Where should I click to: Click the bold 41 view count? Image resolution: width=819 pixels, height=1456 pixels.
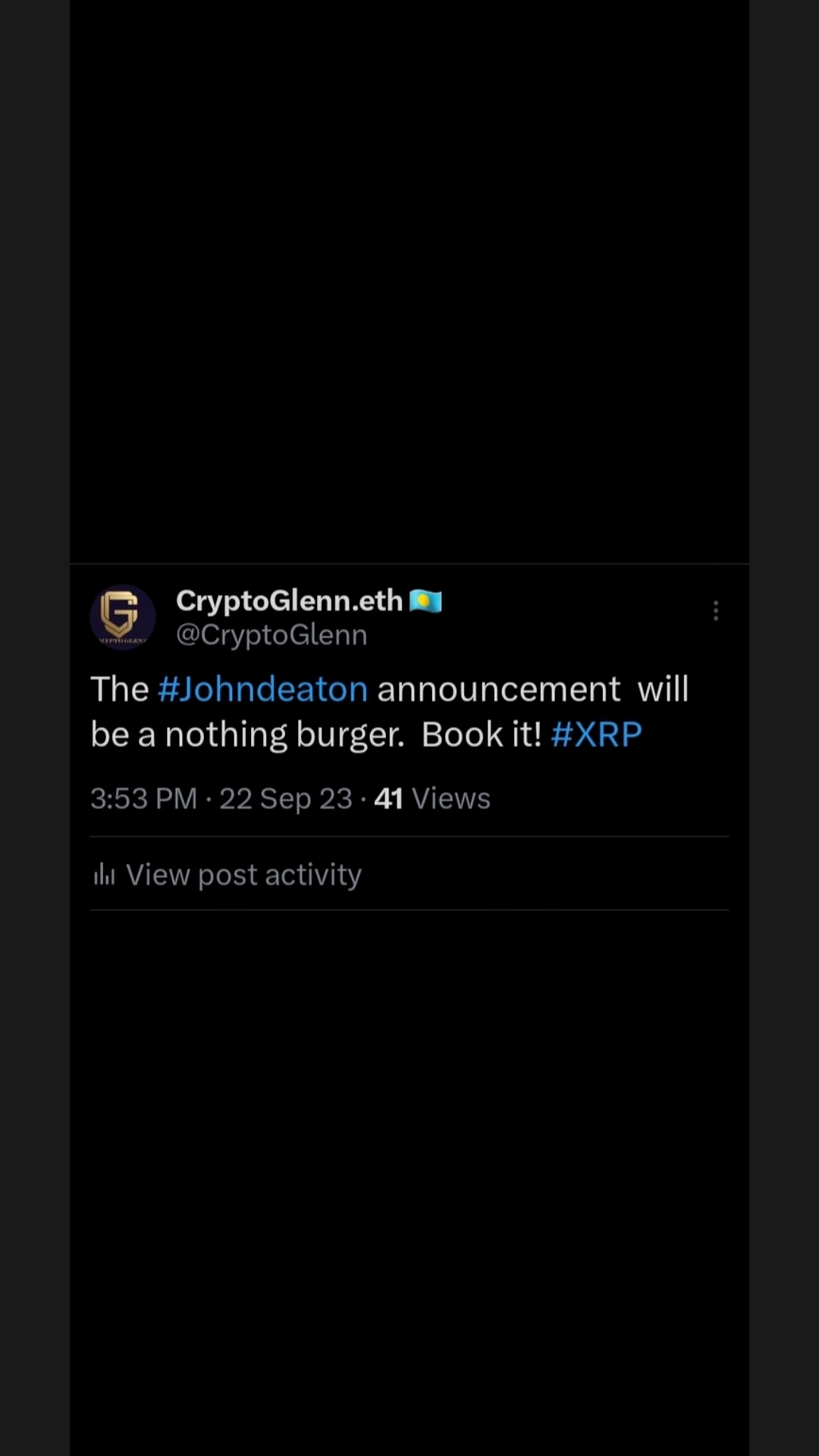[388, 799]
